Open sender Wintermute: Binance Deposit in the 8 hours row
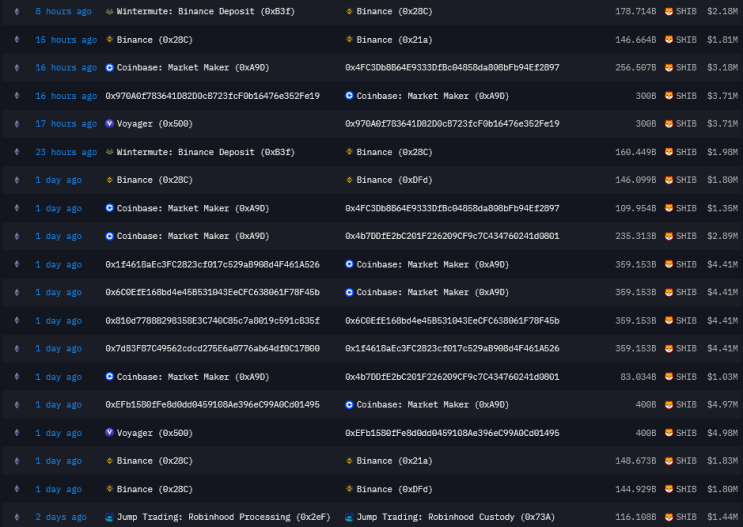 pos(206,11)
